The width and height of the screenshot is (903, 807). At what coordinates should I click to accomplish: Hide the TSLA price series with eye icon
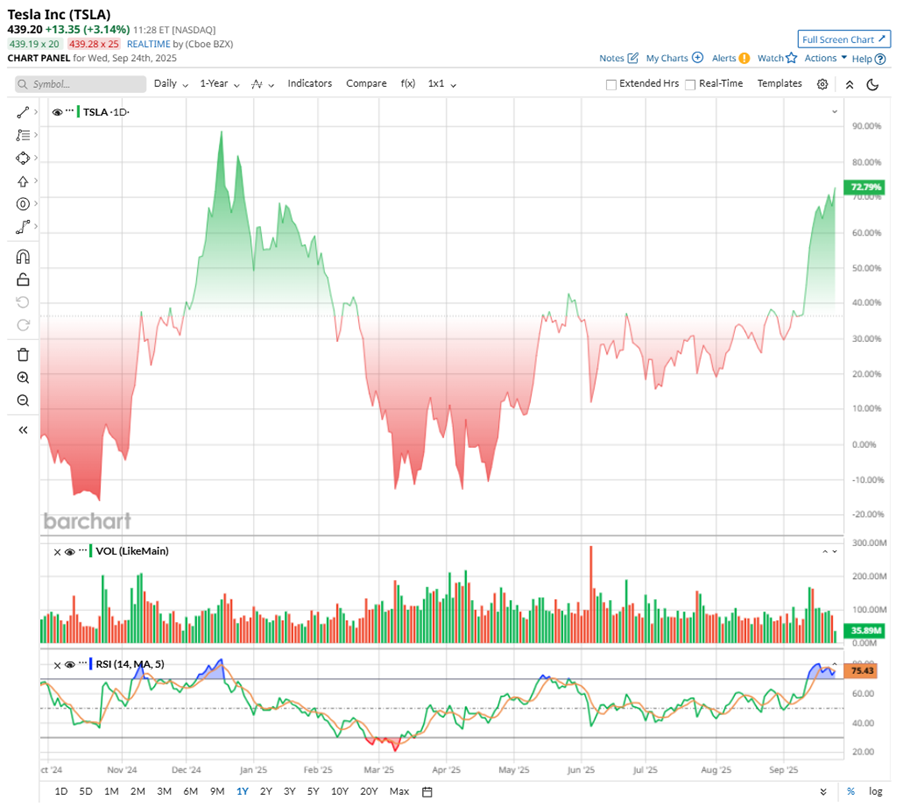click(57, 112)
